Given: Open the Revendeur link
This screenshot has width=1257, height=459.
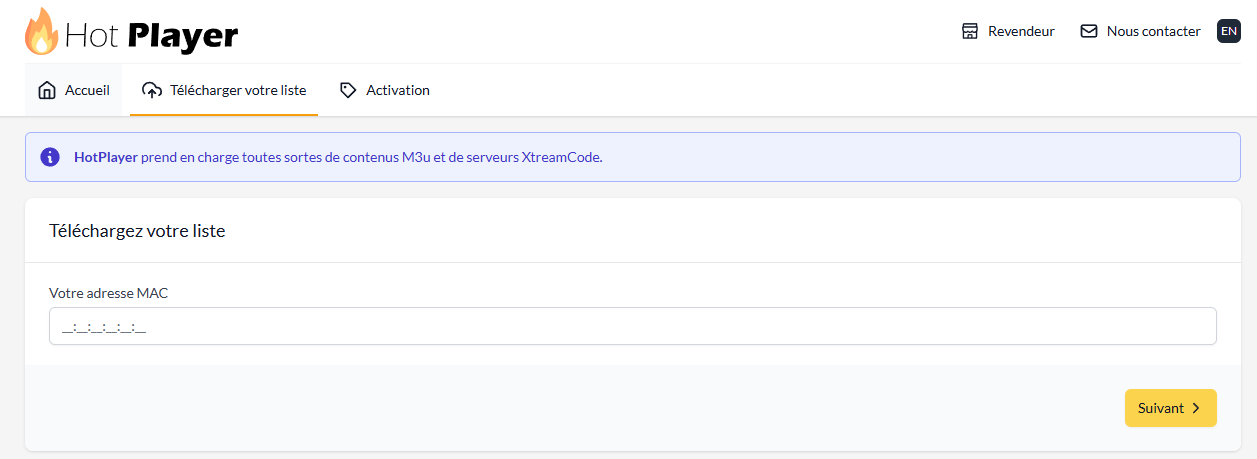Looking at the screenshot, I should point(1008,31).
